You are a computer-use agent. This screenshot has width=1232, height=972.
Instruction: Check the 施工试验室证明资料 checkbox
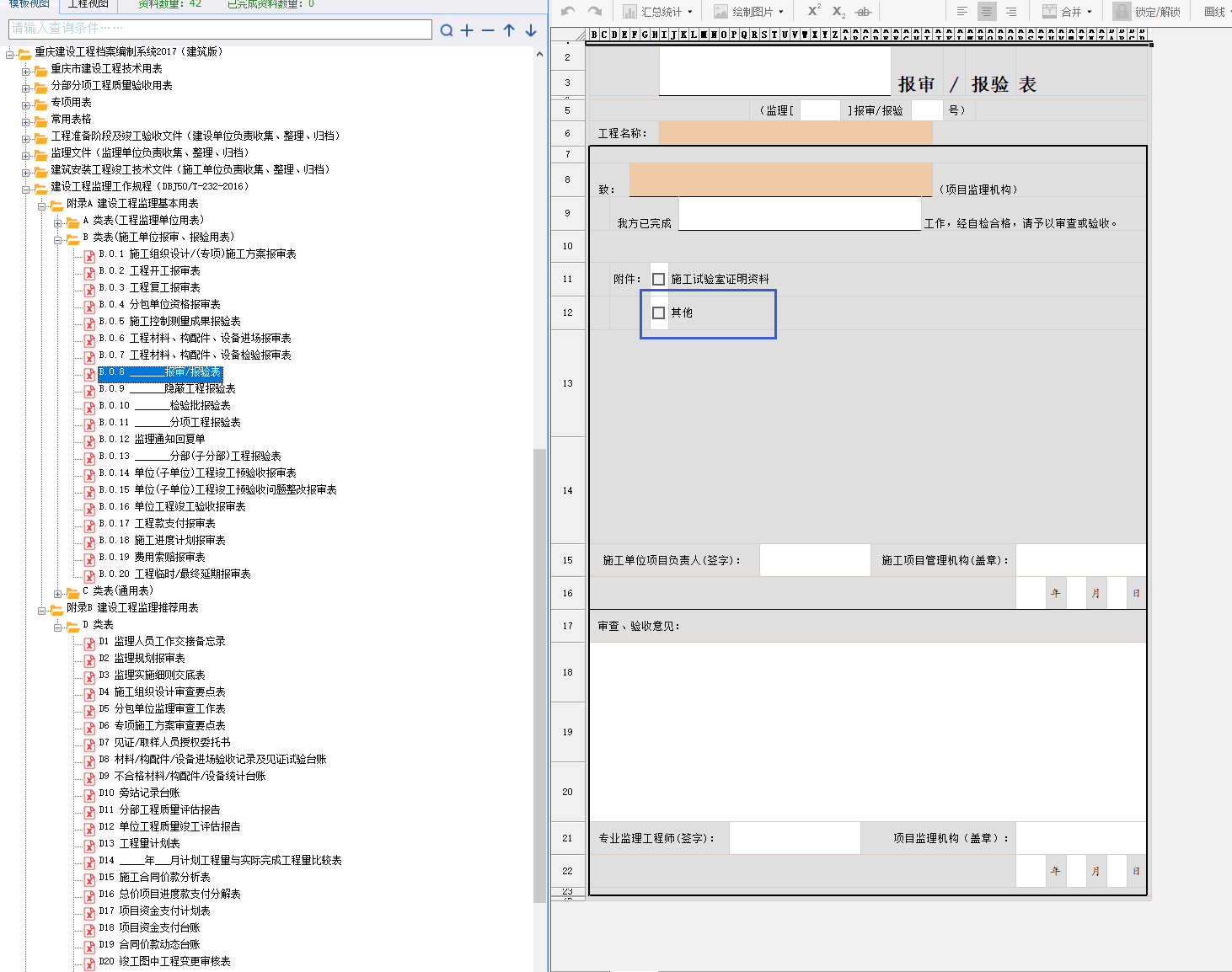659,279
